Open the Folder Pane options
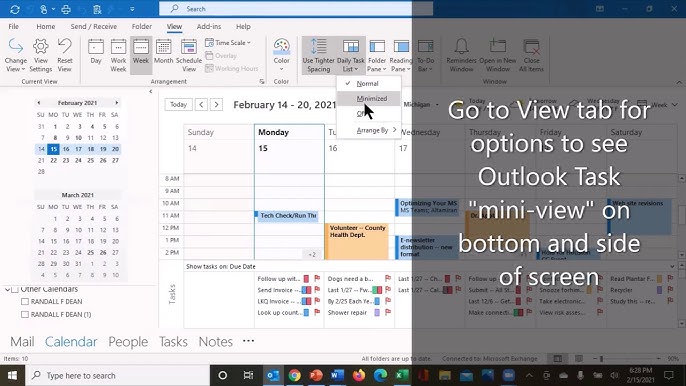The image size is (686, 386). 377,55
